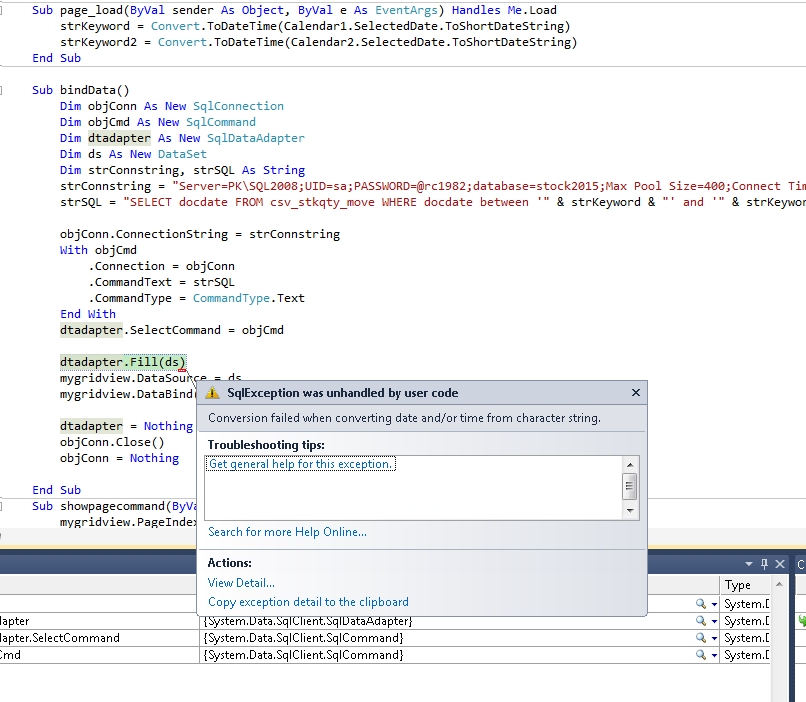Click 'dtadapter.SelectCommand = objCmd' line
The width and height of the screenshot is (806, 702).
(172, 330)
